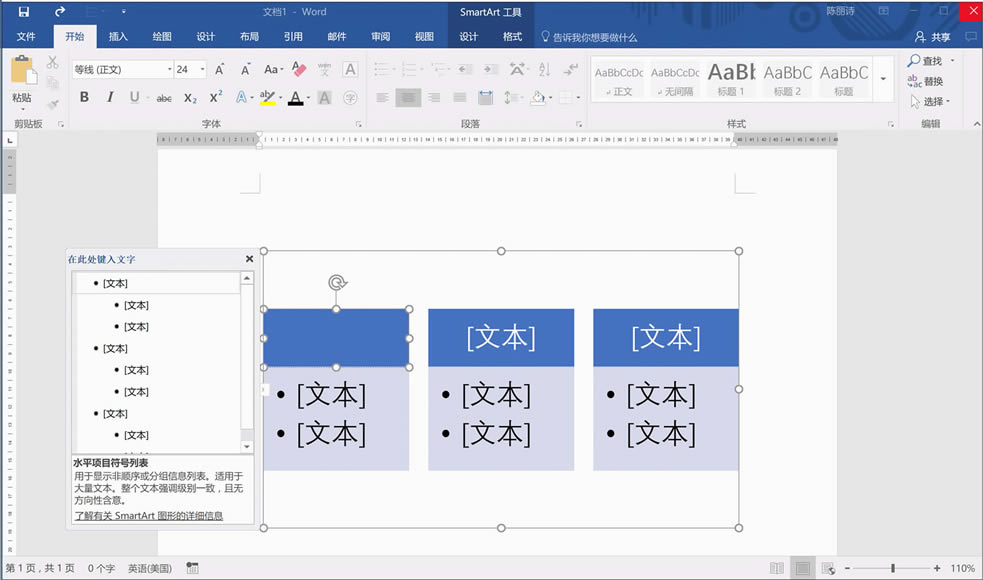Screen dimensions: 983x580
Task: Toggle align left button
Action: click(382, 97)
